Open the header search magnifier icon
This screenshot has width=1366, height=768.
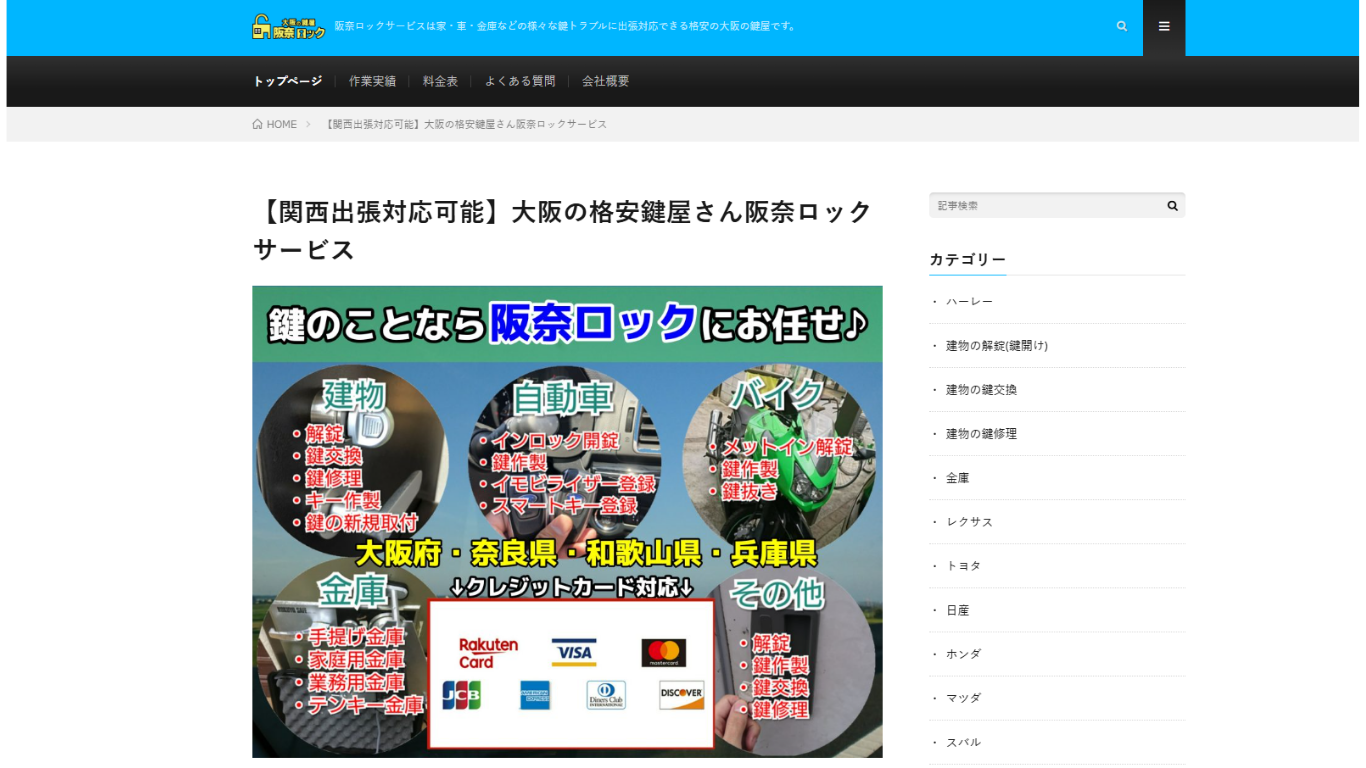pos(1122,27)
